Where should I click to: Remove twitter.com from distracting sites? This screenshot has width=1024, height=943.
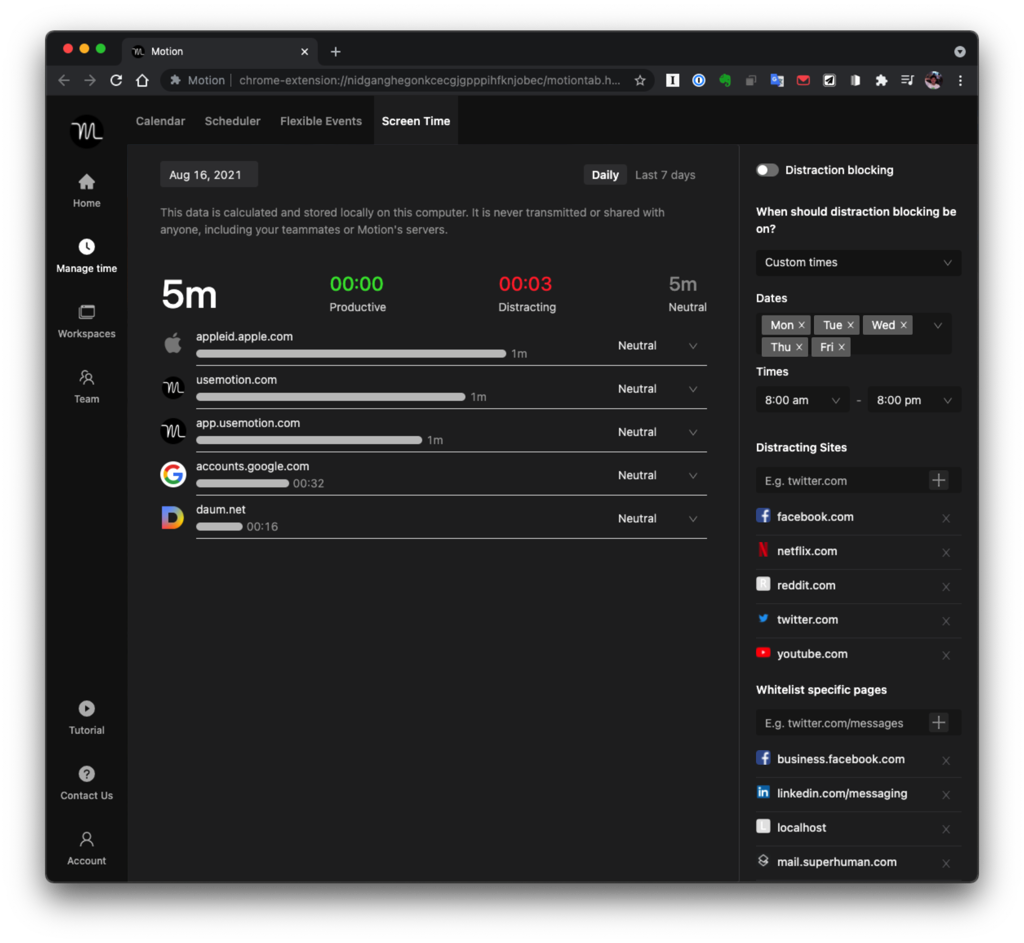pos(946,621)
